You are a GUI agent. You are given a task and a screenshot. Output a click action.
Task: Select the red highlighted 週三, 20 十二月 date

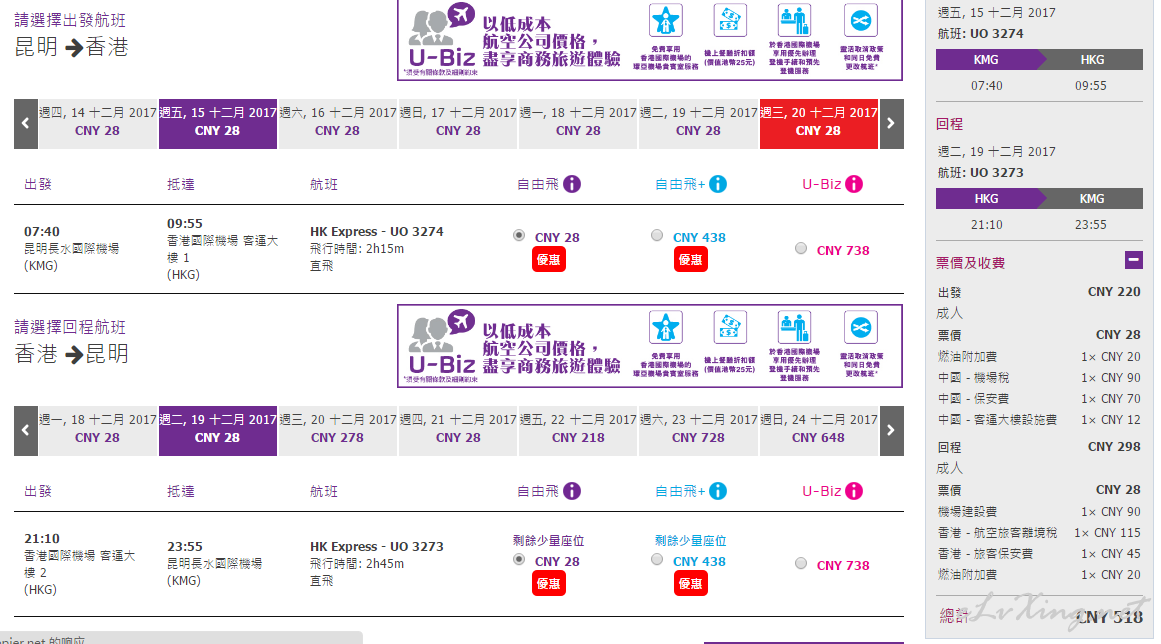818,124
